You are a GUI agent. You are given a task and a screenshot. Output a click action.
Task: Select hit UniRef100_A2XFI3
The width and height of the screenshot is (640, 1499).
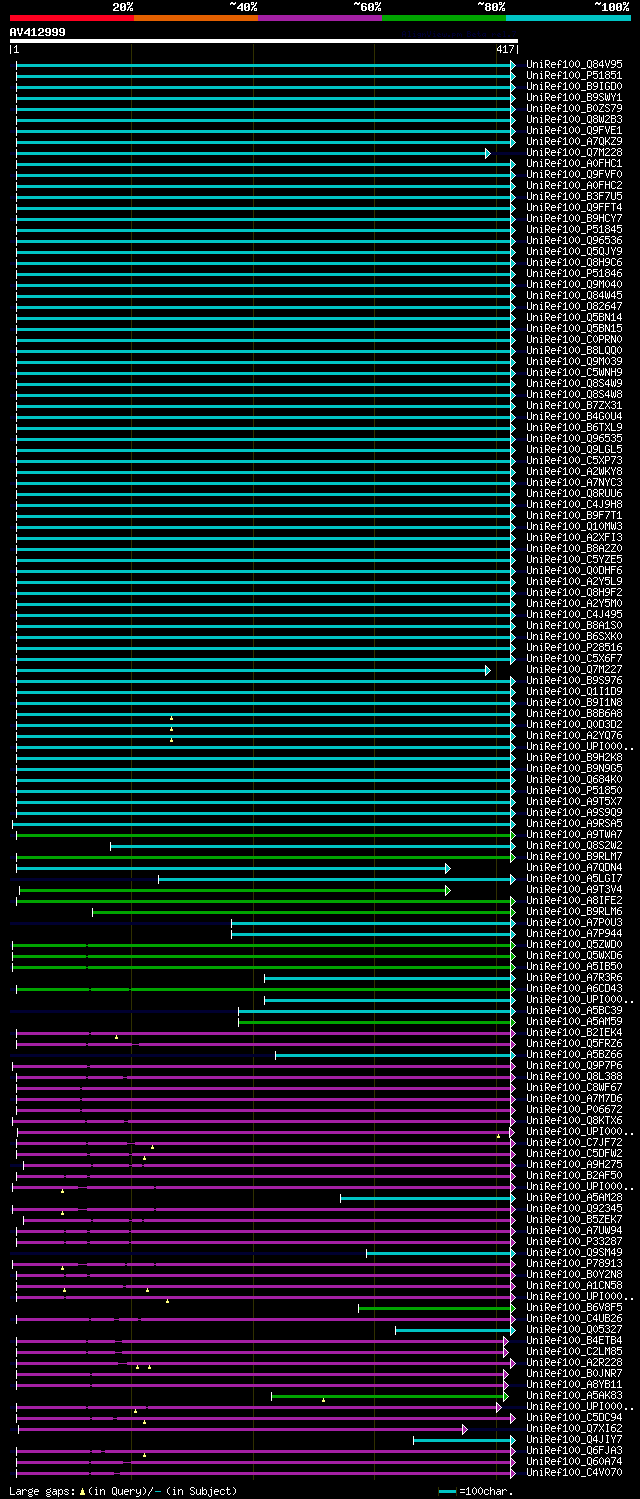(x=573, y=537)
